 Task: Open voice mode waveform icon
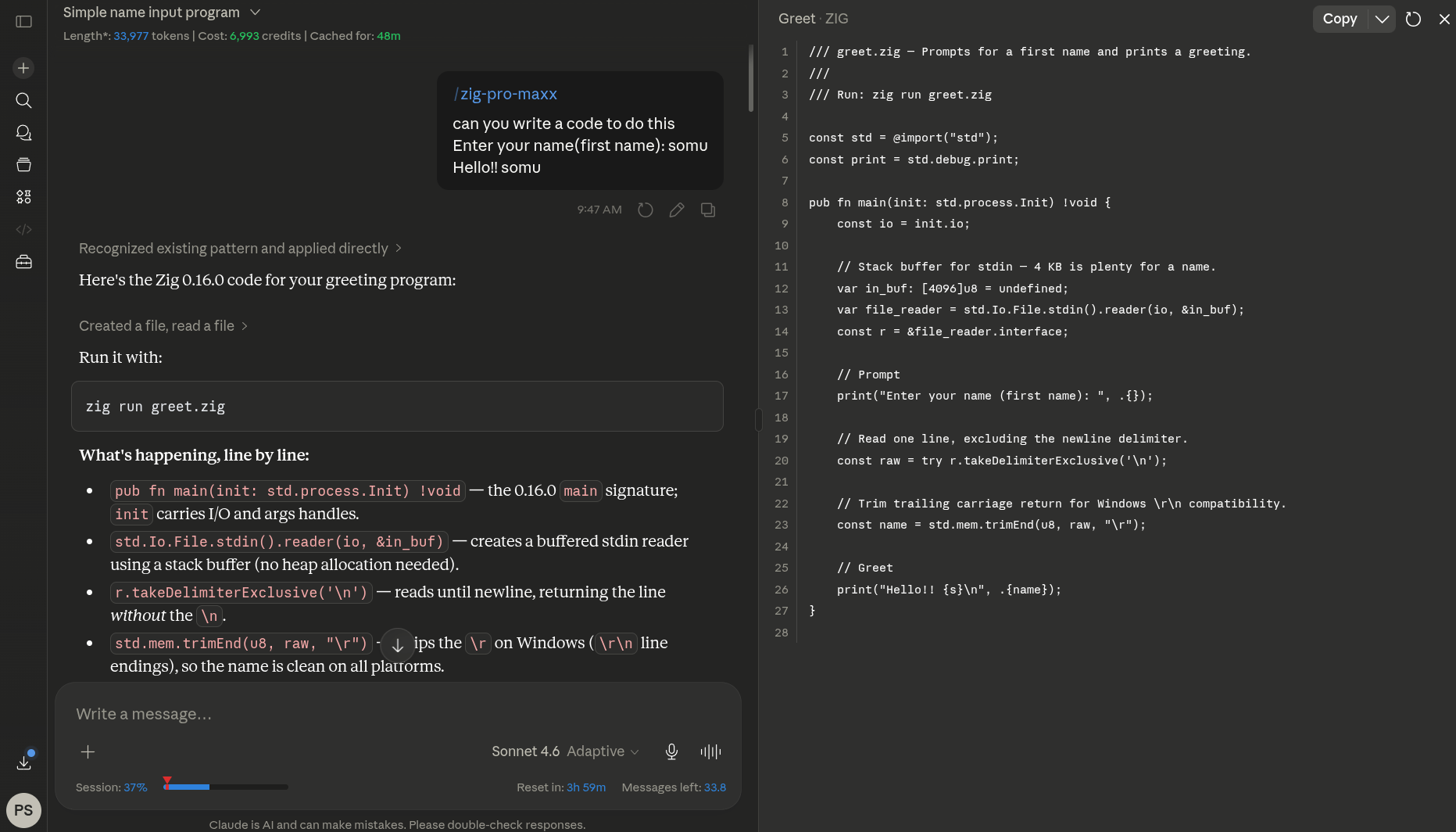click(710, 751)
